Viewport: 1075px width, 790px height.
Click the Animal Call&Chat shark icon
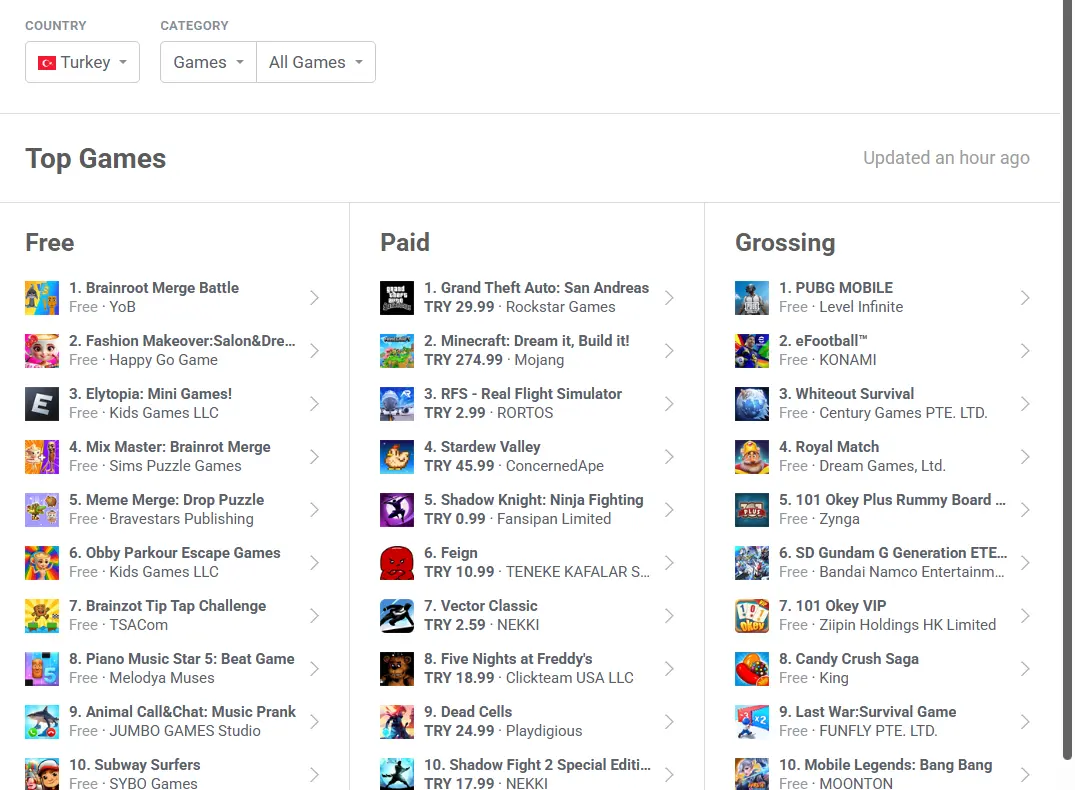(42, 722)
